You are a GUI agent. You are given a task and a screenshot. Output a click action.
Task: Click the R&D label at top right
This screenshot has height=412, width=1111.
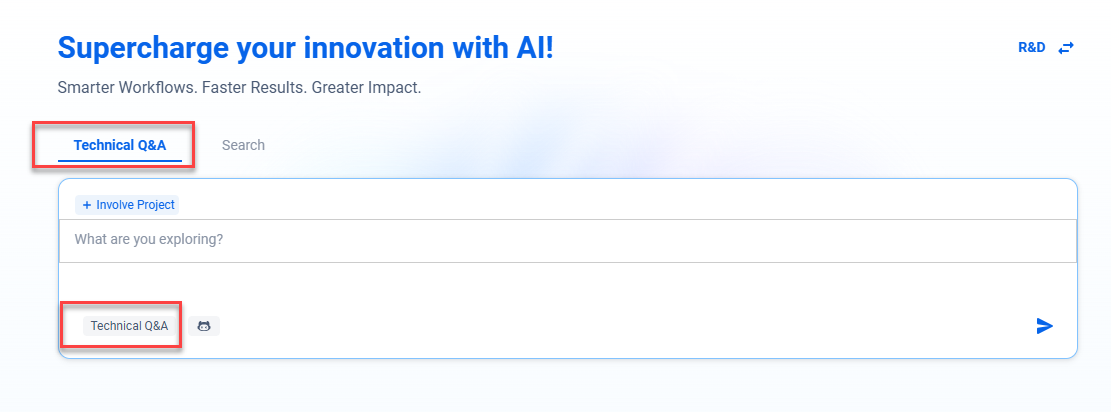1031,48
